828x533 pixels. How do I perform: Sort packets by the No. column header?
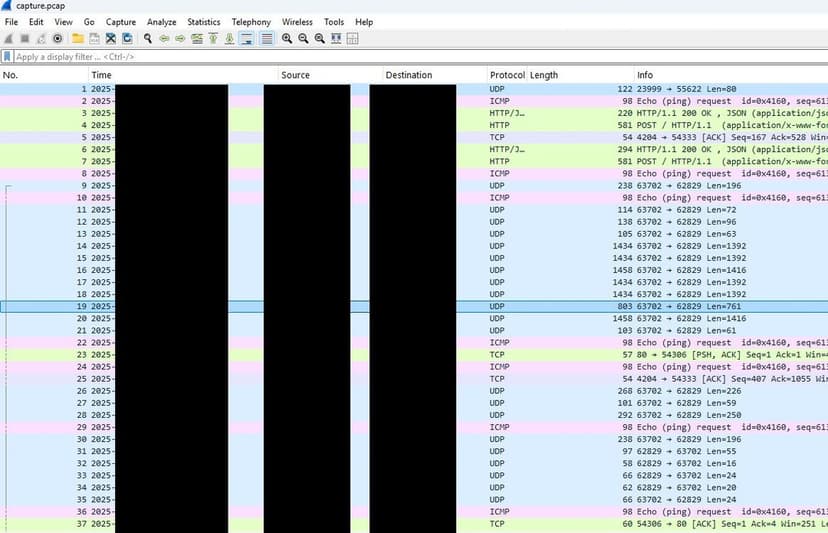tap(44, 75)
